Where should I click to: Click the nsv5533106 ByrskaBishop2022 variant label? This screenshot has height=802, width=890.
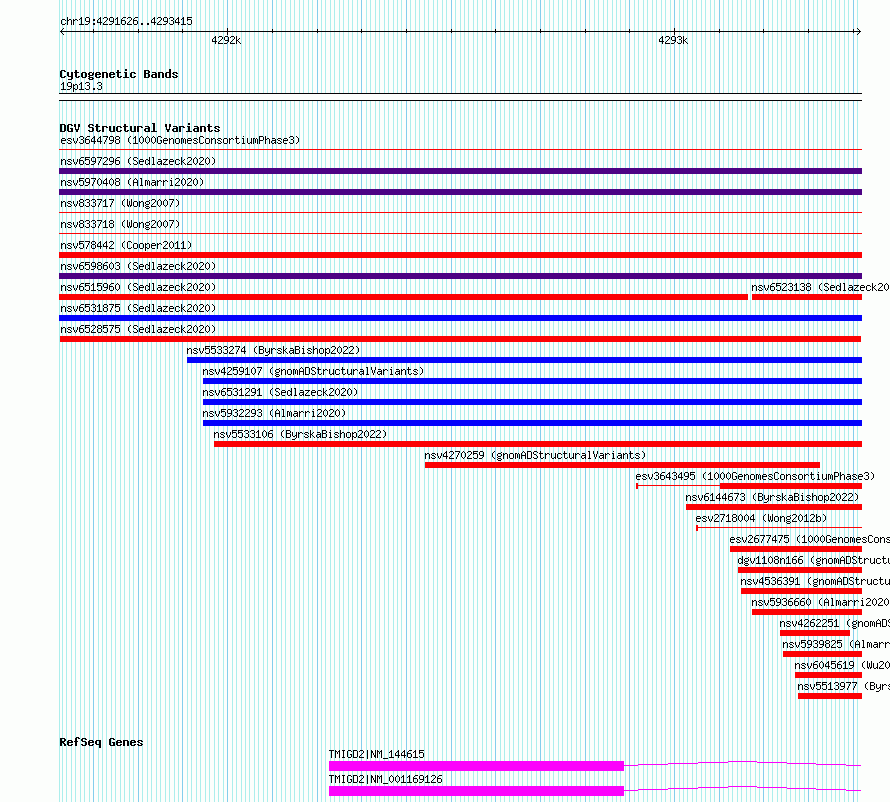coord(300,434)
